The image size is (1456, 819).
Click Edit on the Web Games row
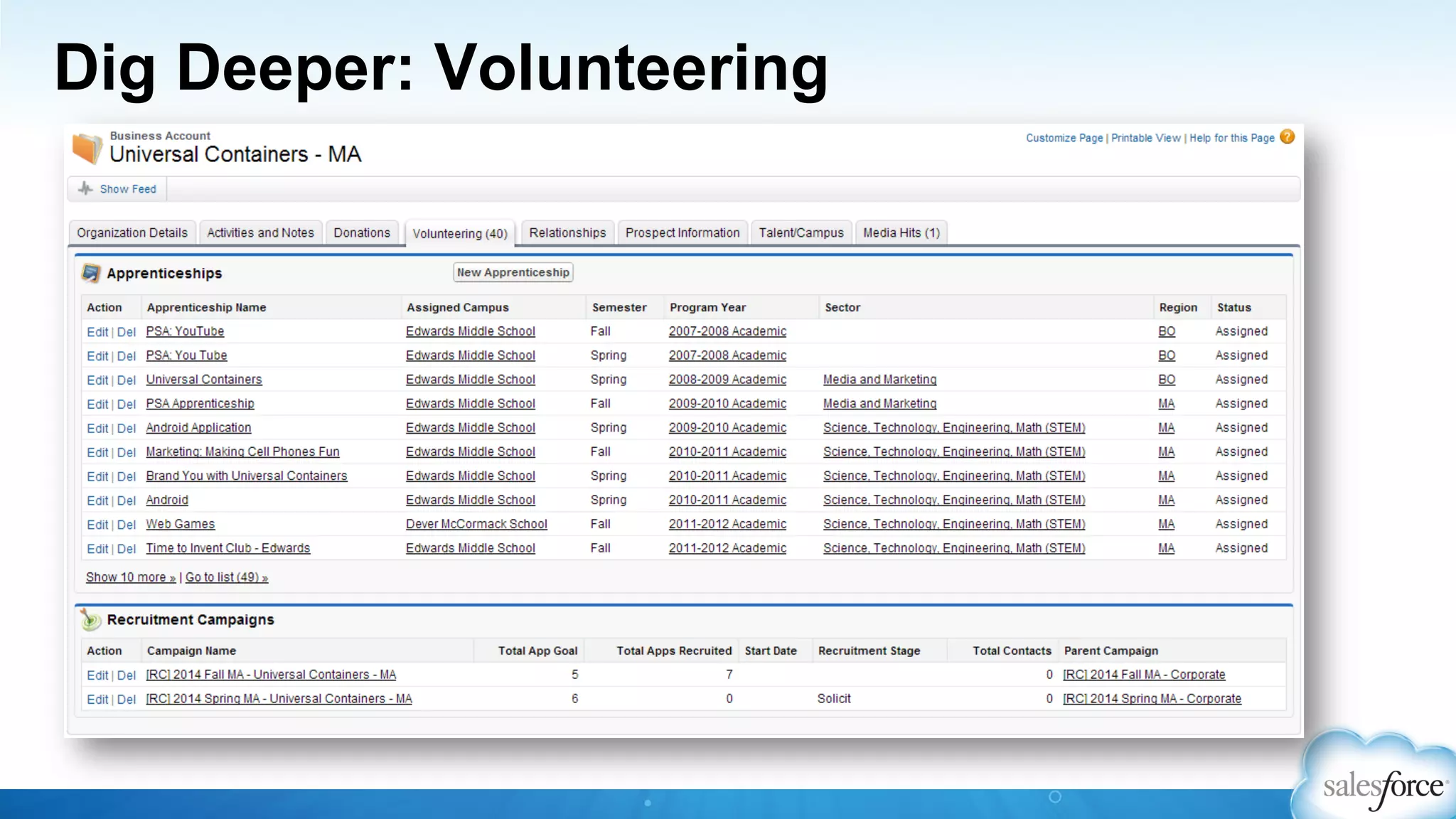coord(97,525)
